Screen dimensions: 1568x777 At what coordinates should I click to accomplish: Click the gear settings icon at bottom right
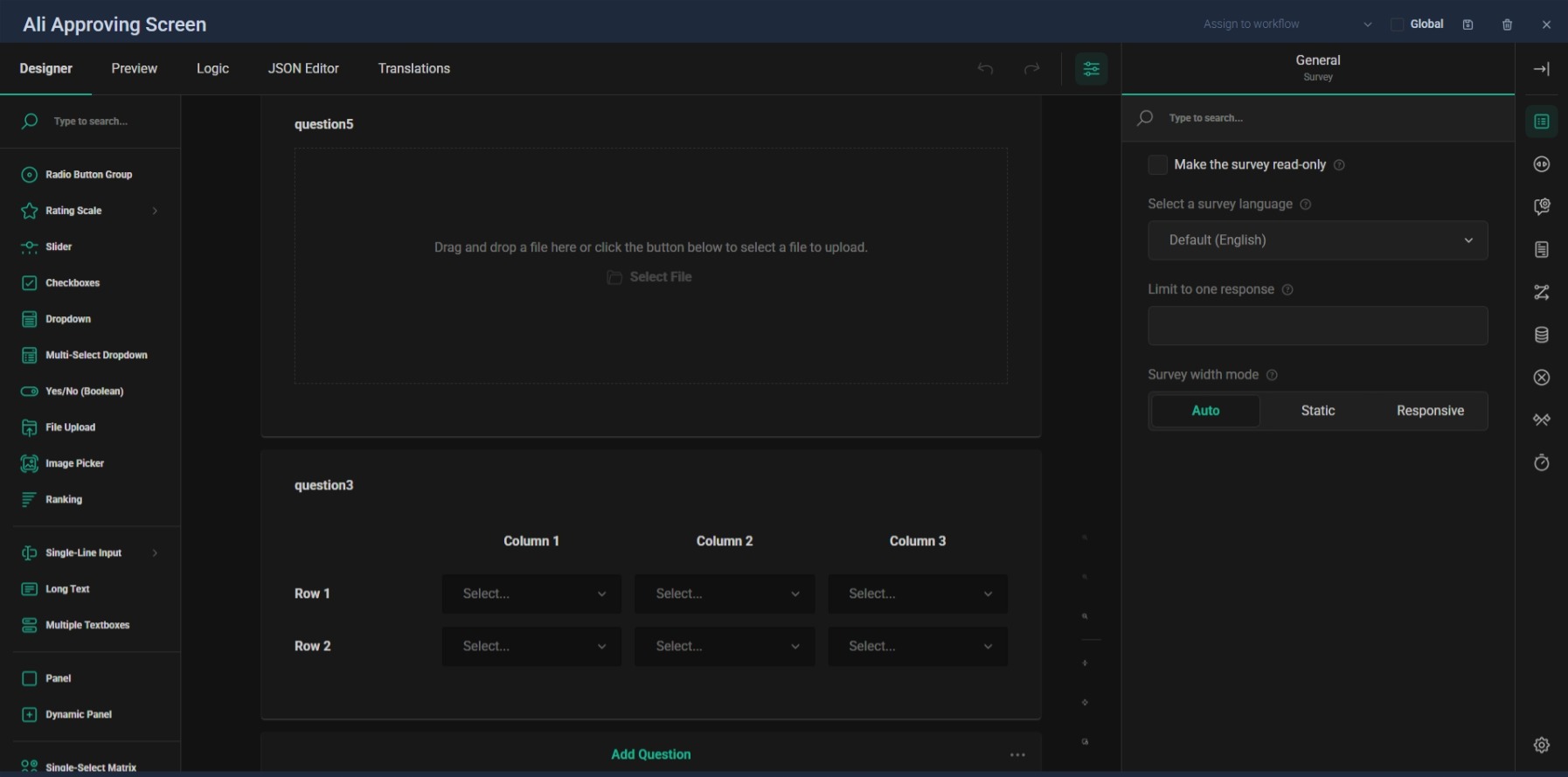[x=1541, y=745]
